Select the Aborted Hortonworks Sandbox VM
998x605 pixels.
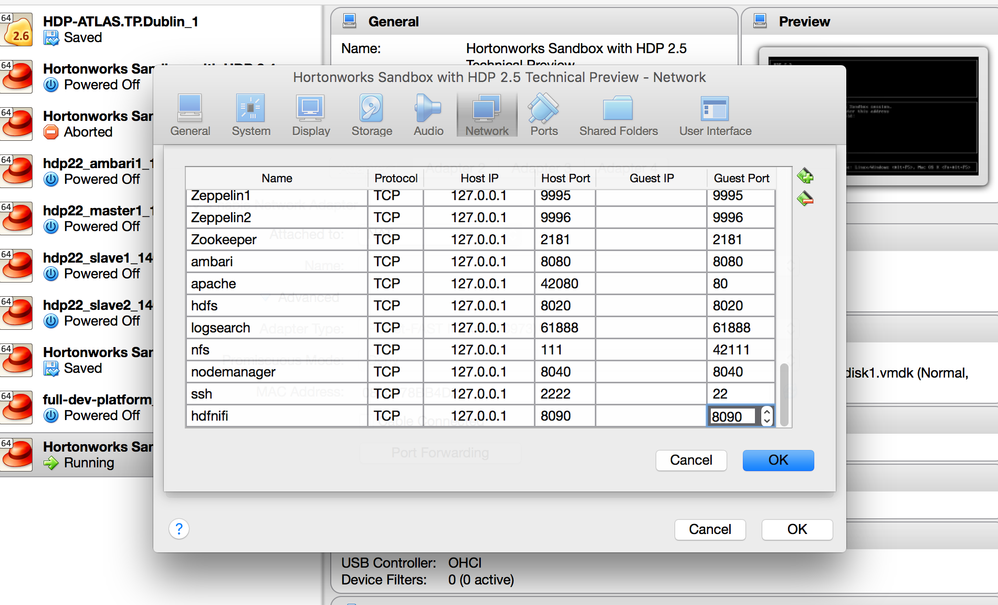click(76, 123)
